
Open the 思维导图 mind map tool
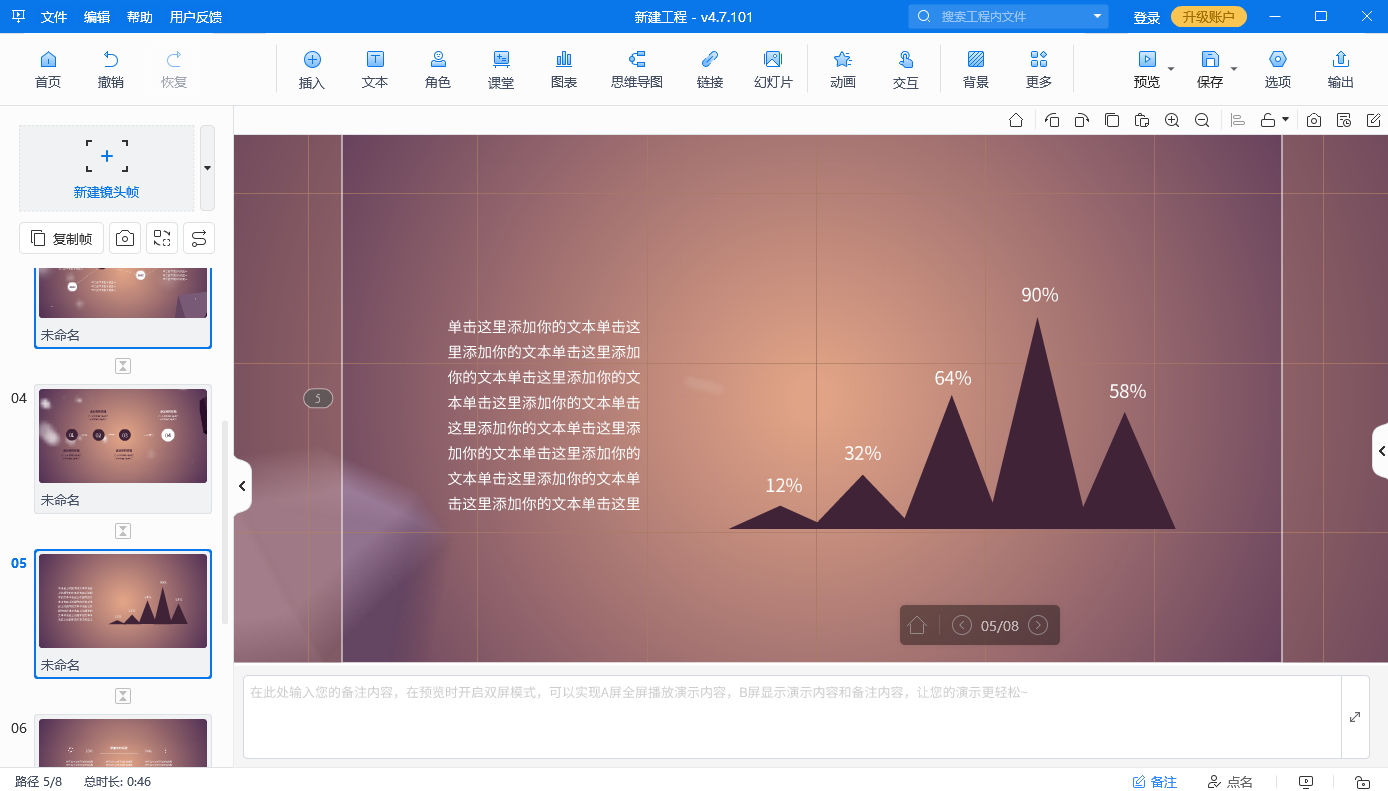[x=637, y=69]
